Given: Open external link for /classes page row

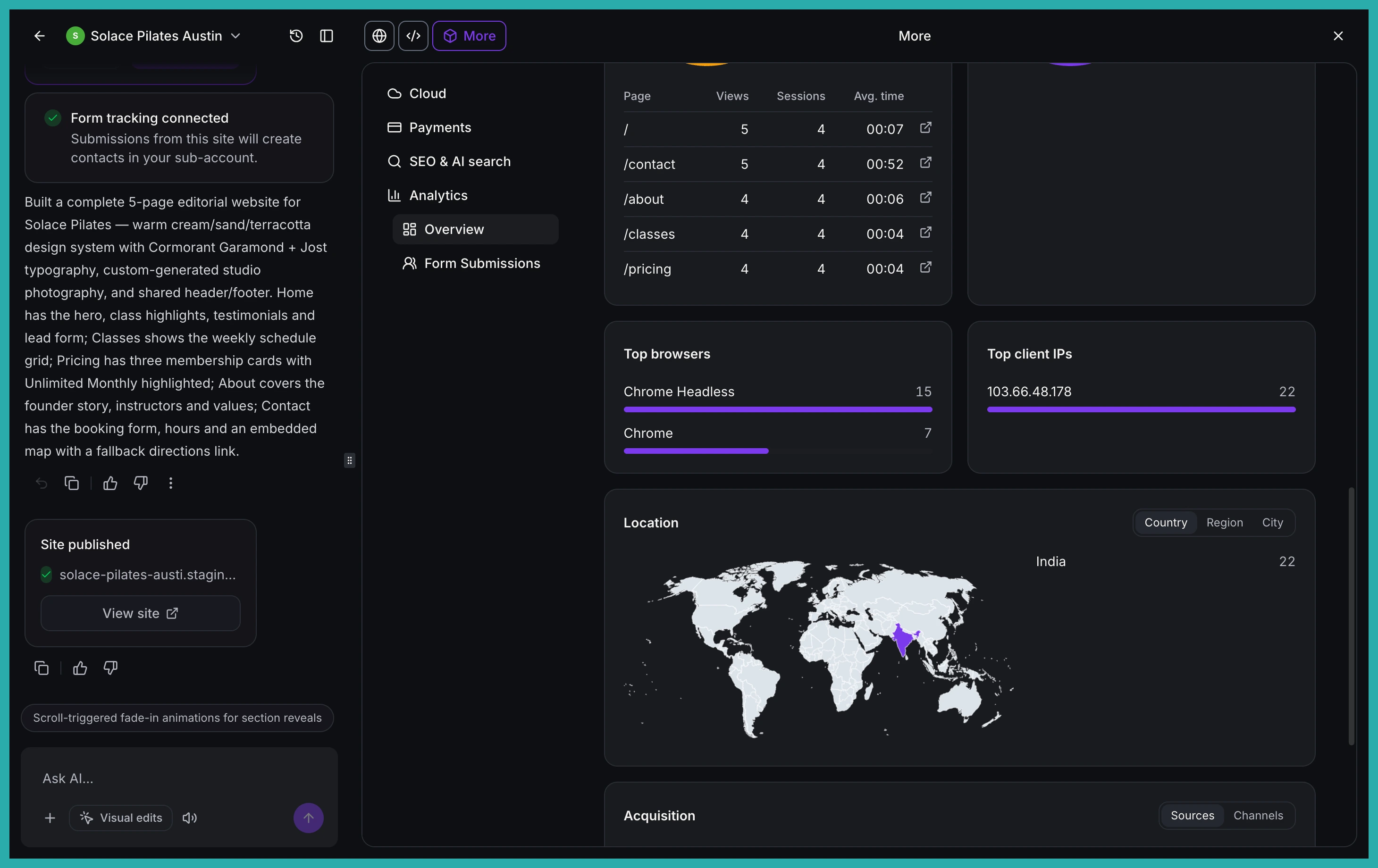Looking at the screenshot, I should point(925,232).
